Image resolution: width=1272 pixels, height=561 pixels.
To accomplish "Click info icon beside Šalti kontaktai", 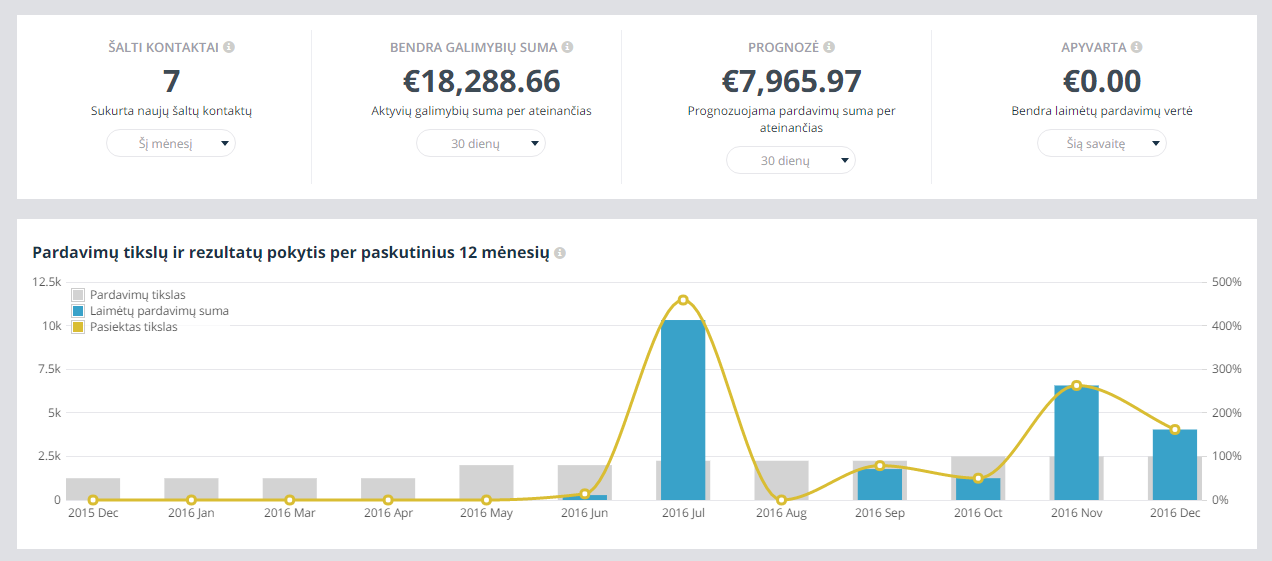I will coord(229,47).
